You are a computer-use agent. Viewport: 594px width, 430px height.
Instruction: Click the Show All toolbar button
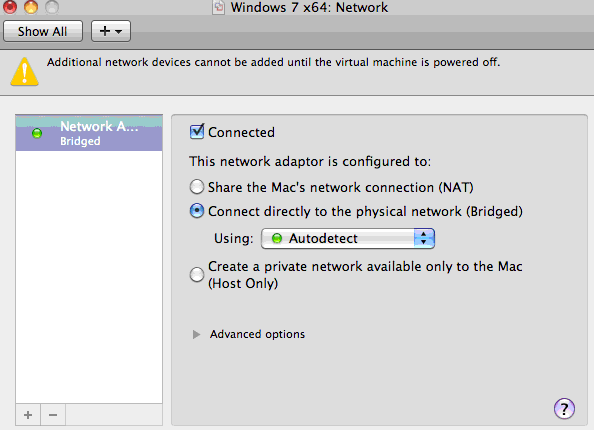43,31
